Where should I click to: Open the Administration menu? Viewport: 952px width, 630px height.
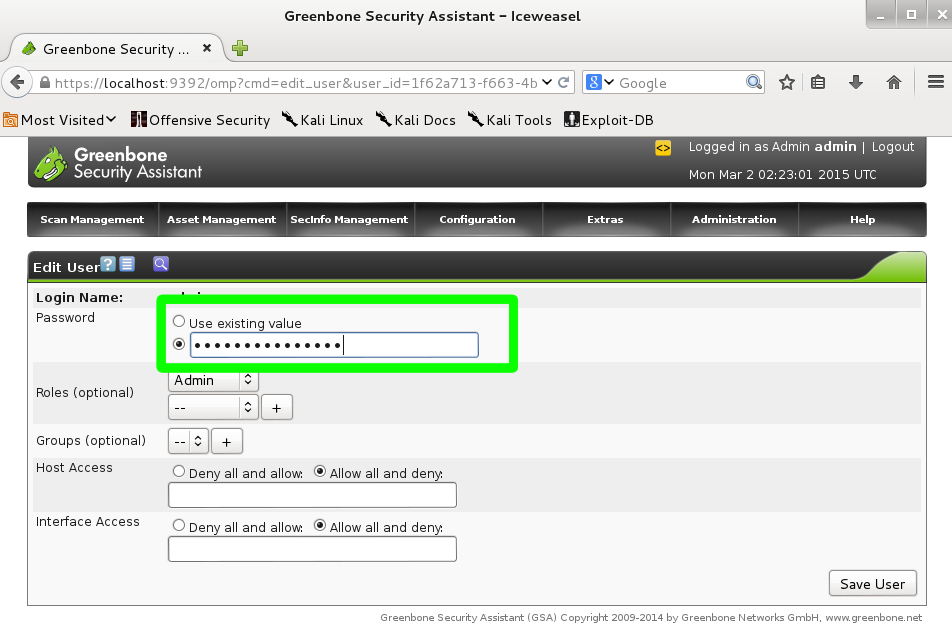click(734, 220)
